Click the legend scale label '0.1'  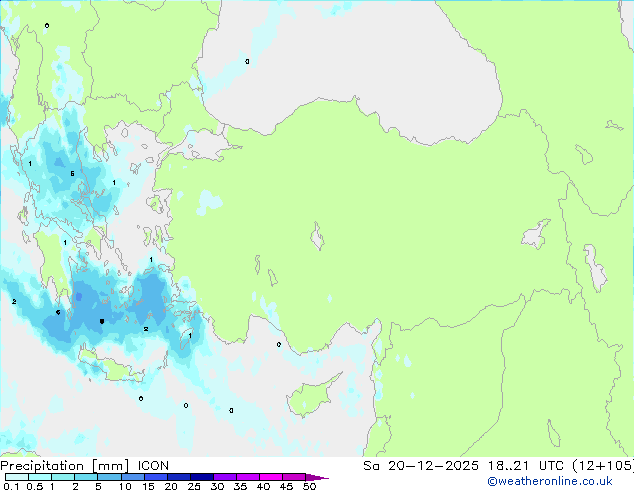(11, 486)
